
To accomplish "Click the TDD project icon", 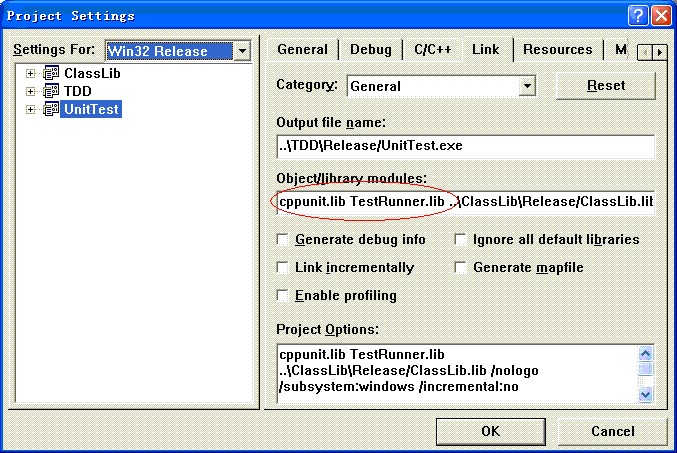I will pos(51,91).
